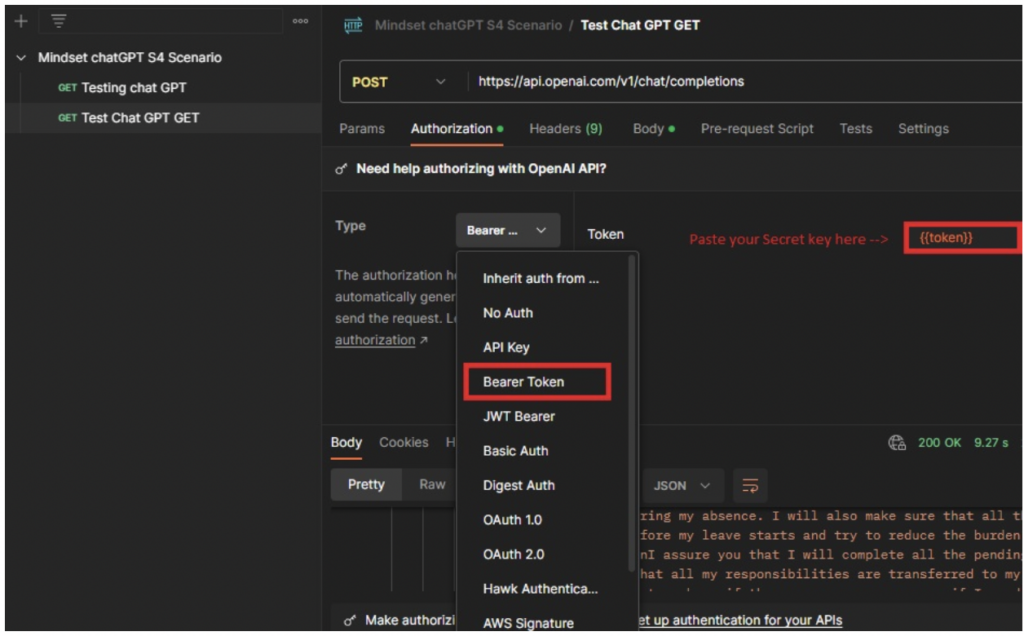Viewport: 1024px width, 636px height.
Task: Open the three-dots sidebar options menu
Action: pos(300,21)
